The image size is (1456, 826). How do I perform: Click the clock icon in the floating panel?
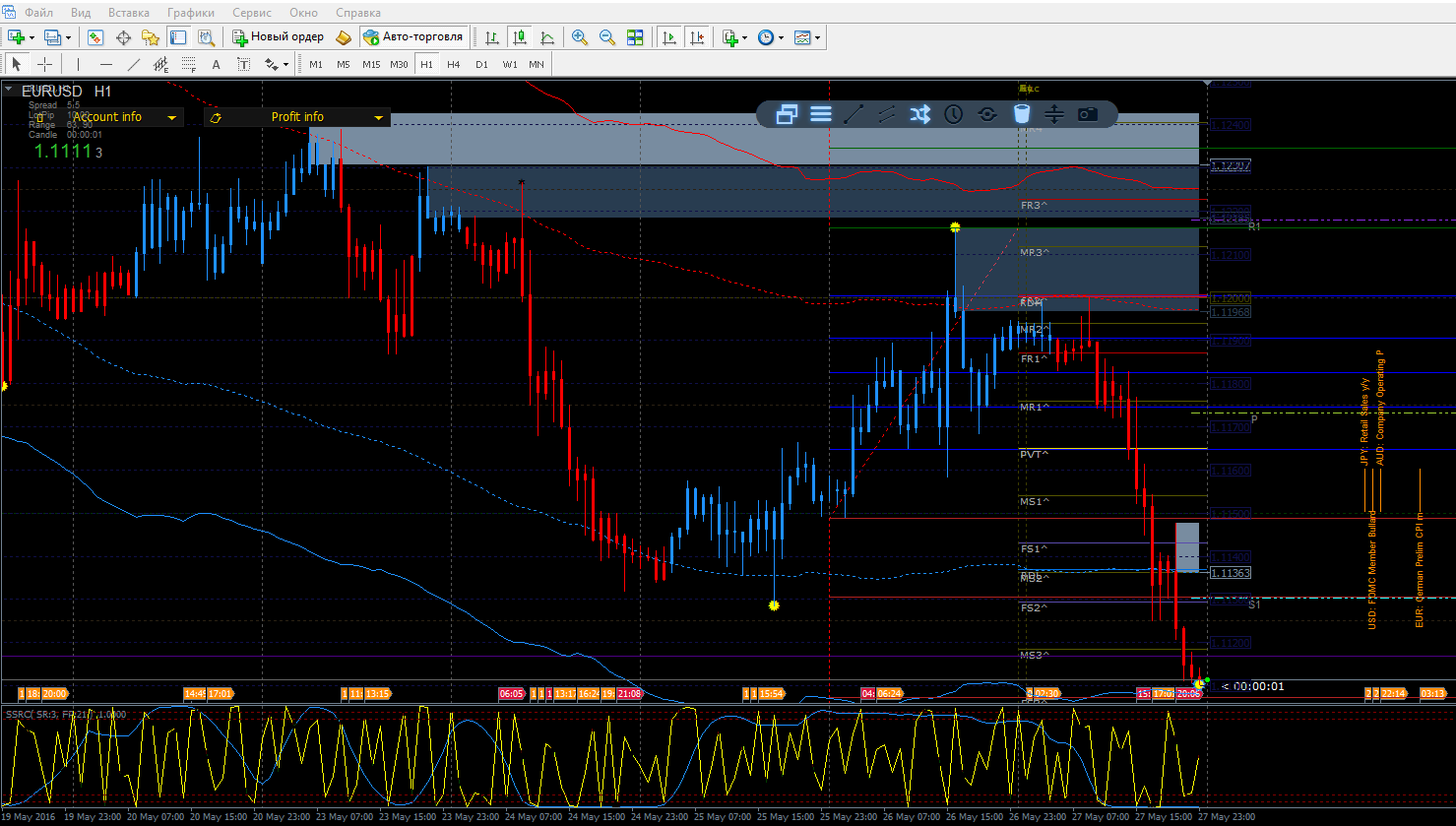pyautogui.click(x=954, y=114)
